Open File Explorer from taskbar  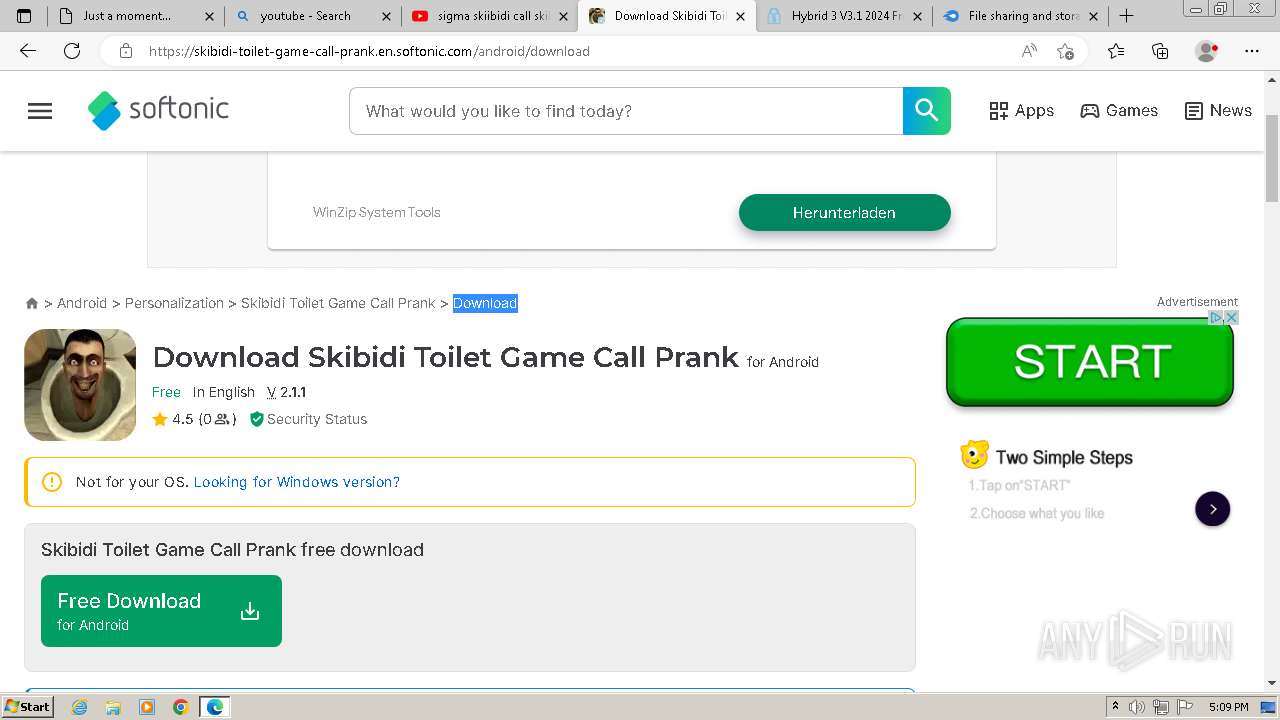click(113, 707)
